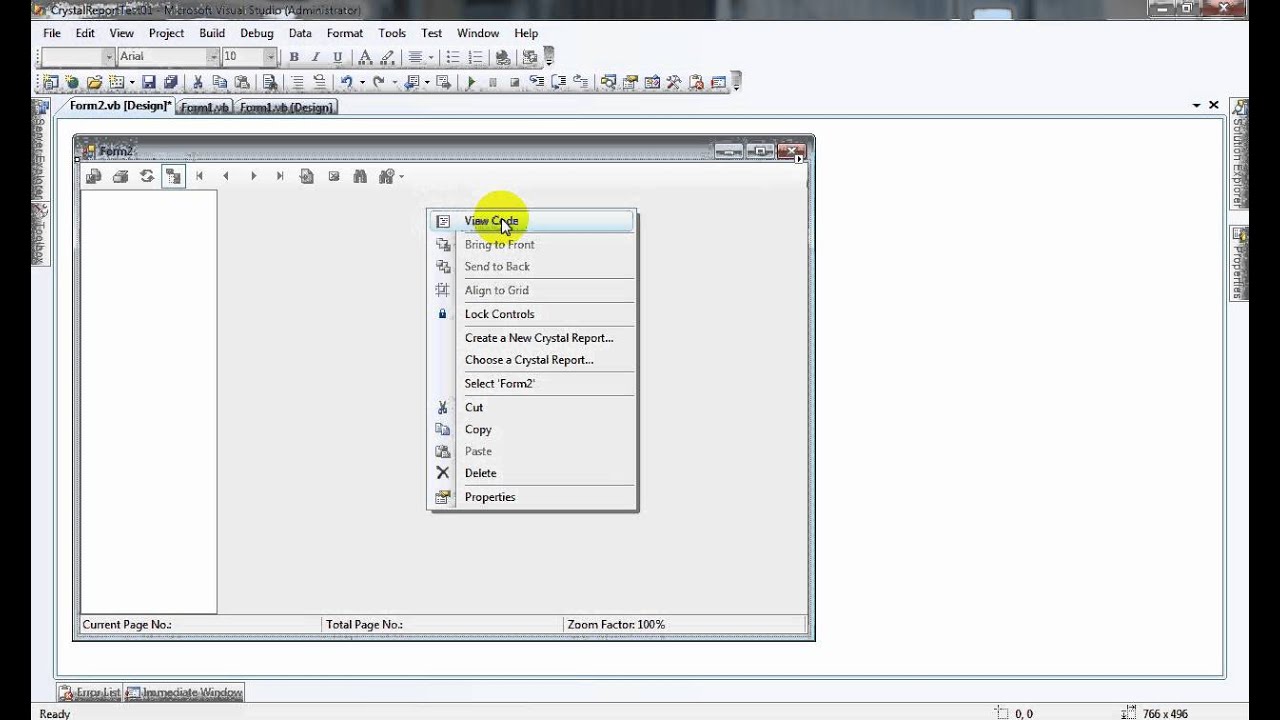This screenshot has height=720, width=1280.
Task: Toggle the Group Tree button in viewer
Action: [x=173, y=176]
